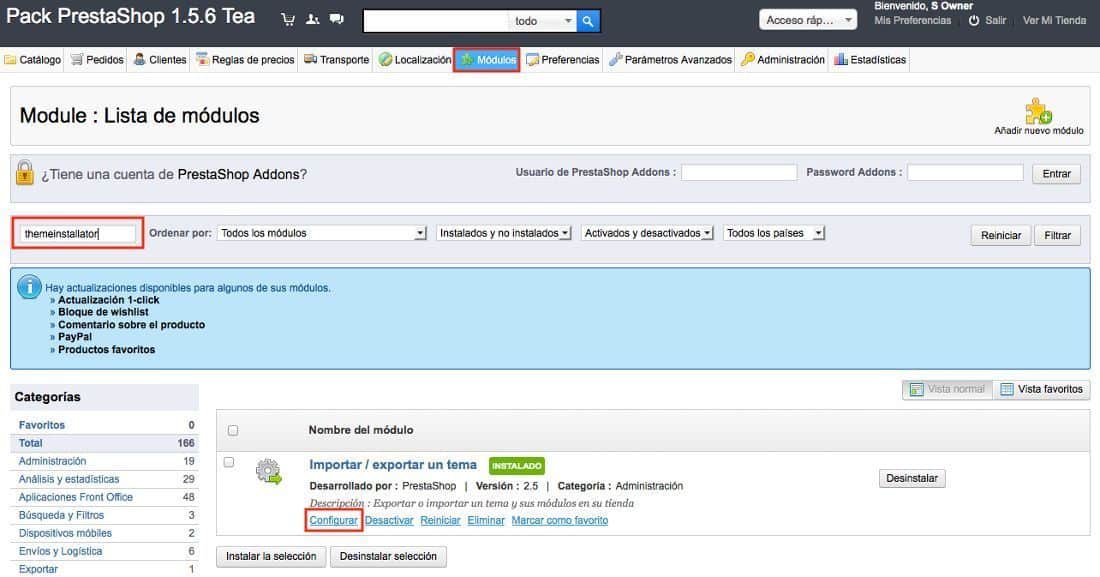The image size is (1100, 577).
Task: Click 'Bloque de wishlist' update entry
Action: [x=103, y=312]
